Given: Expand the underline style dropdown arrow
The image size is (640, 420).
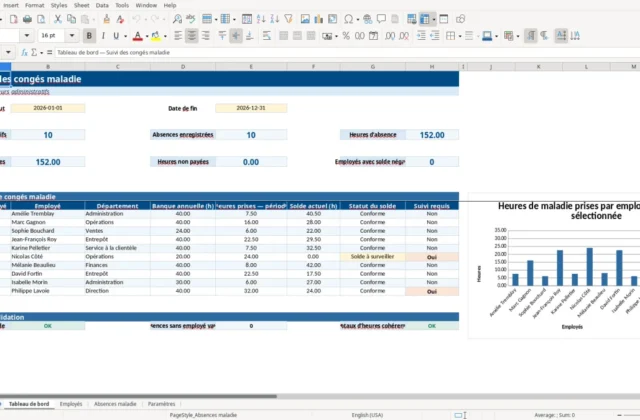Looking at the screenshot, I should pyautogui.click(x=125, y=36).
